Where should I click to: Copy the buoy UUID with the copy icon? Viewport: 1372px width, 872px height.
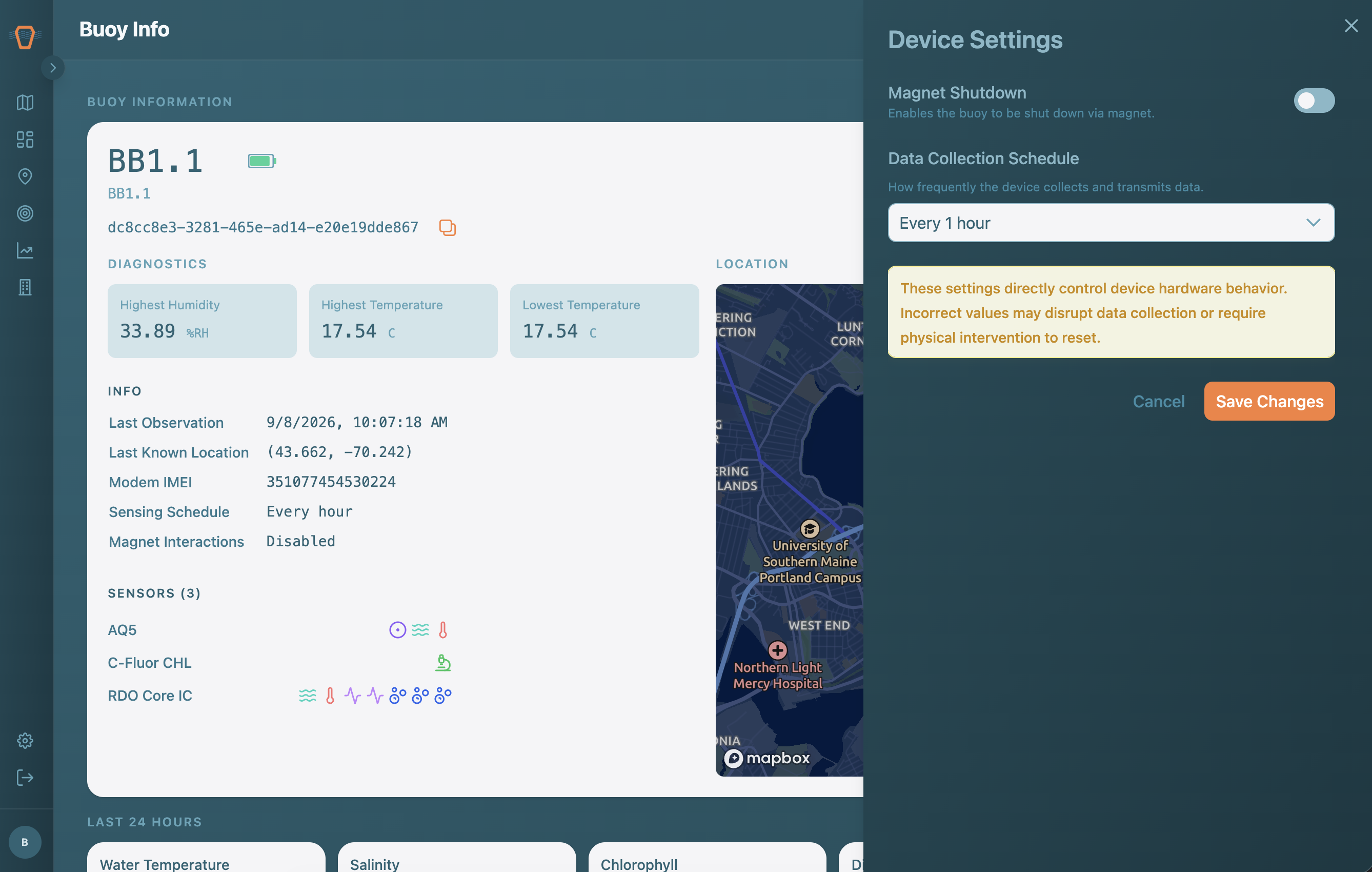click(x=447, y=227)
